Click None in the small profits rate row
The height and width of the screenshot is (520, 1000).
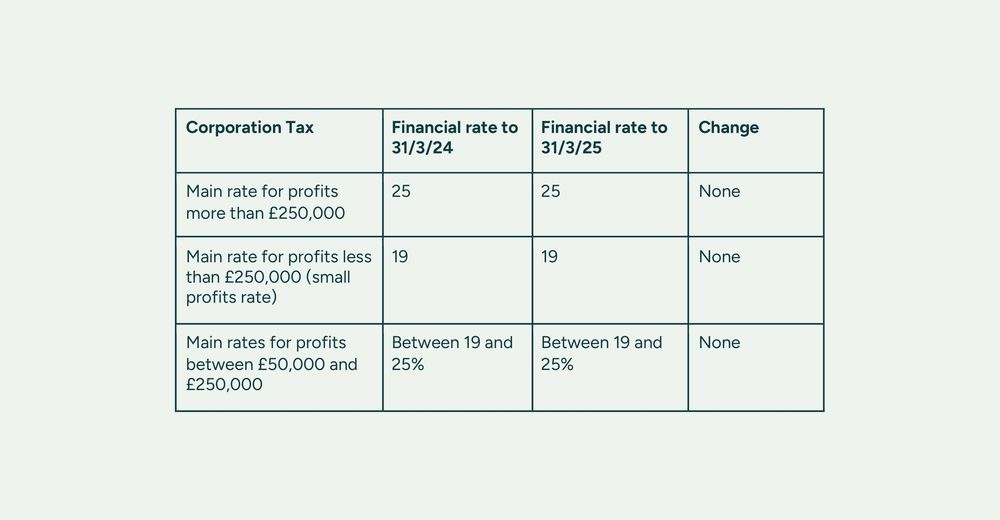coord(719,257)
